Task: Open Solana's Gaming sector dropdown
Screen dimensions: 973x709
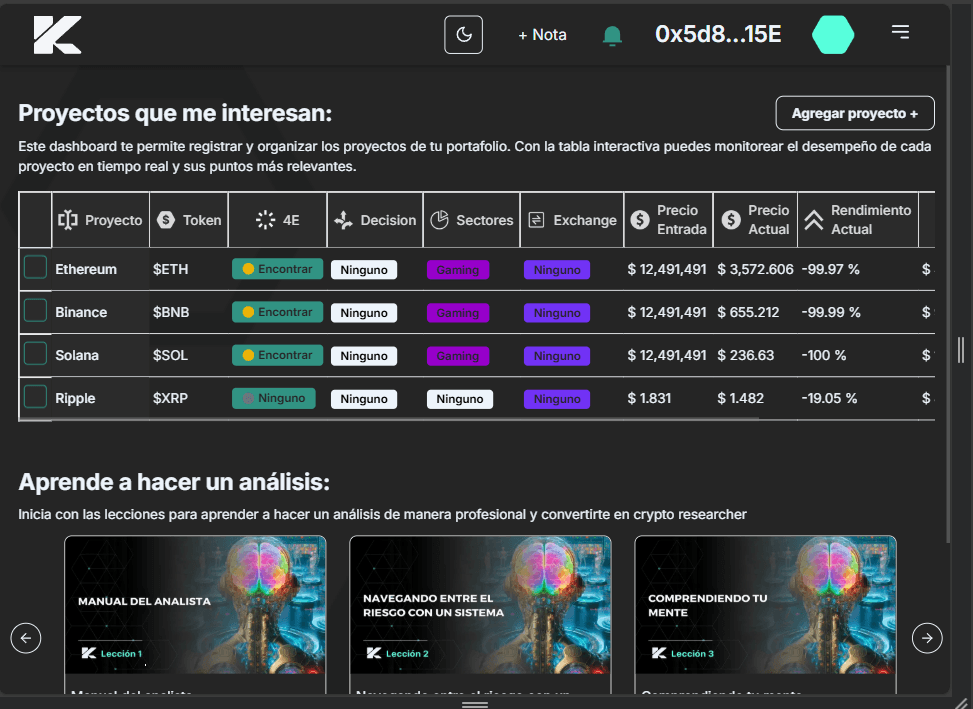Action: 458,356
